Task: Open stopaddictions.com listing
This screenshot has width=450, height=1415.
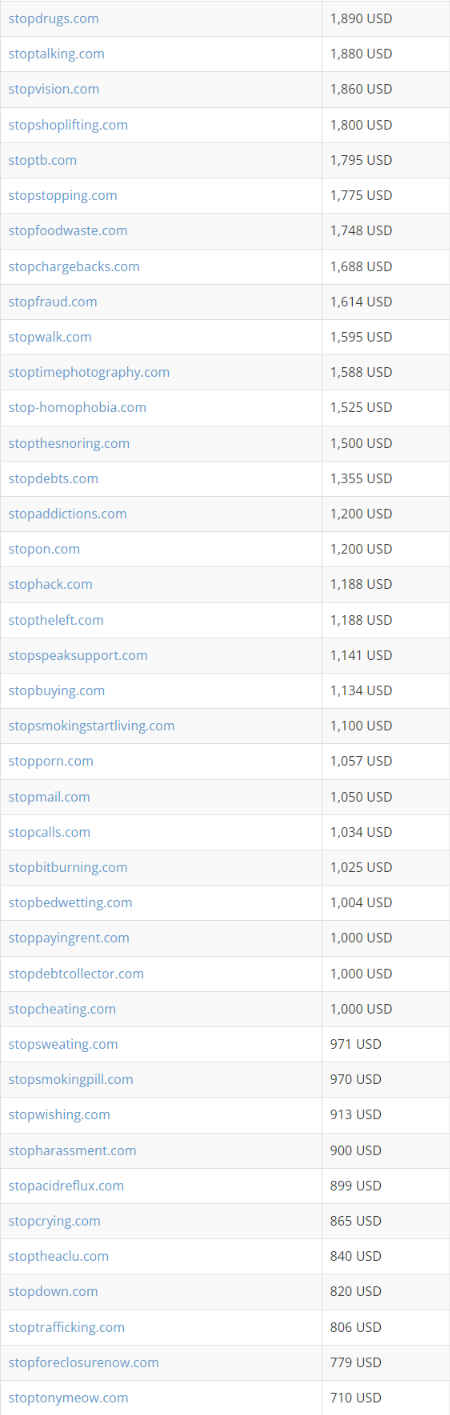Action: coord(67,513)
